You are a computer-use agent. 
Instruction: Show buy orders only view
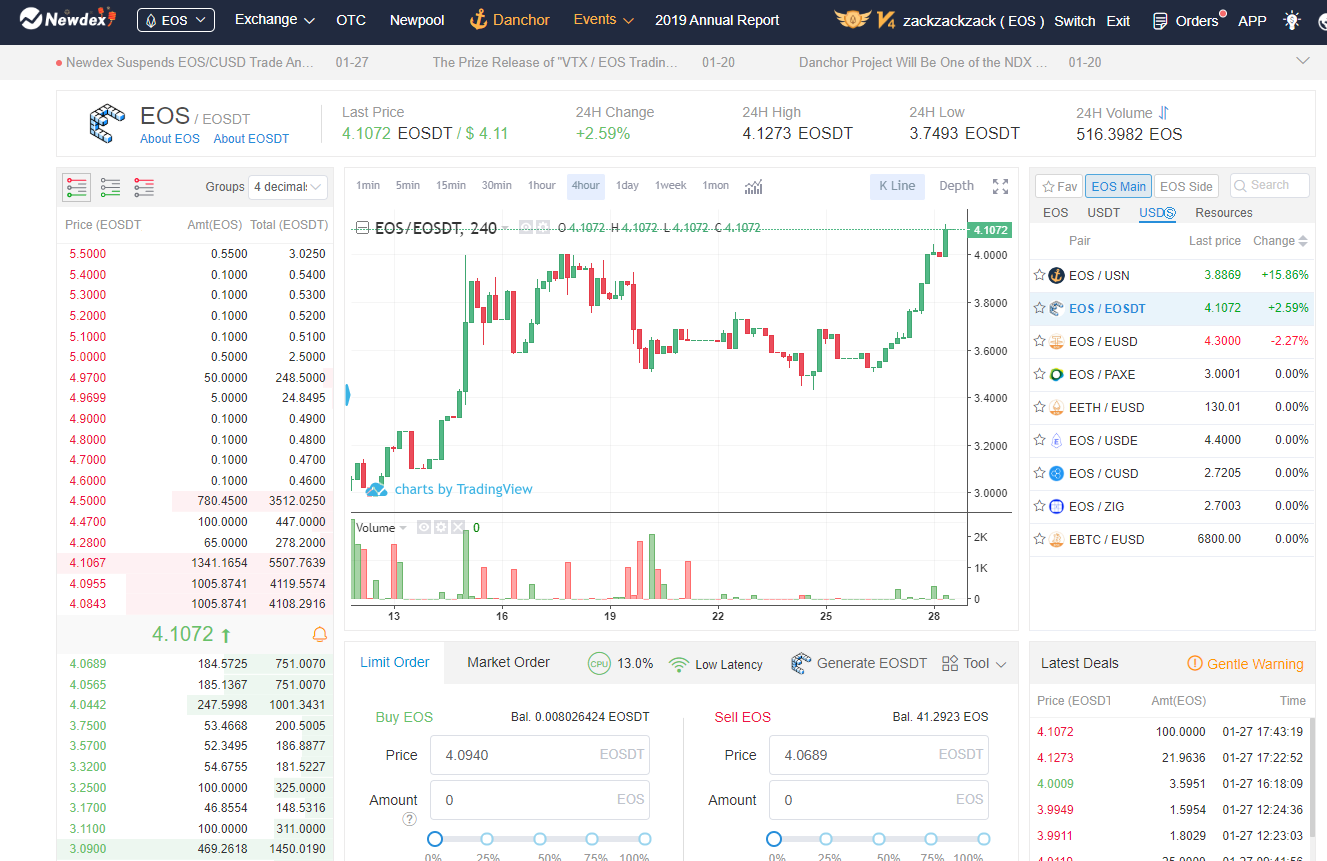[110, 187]
